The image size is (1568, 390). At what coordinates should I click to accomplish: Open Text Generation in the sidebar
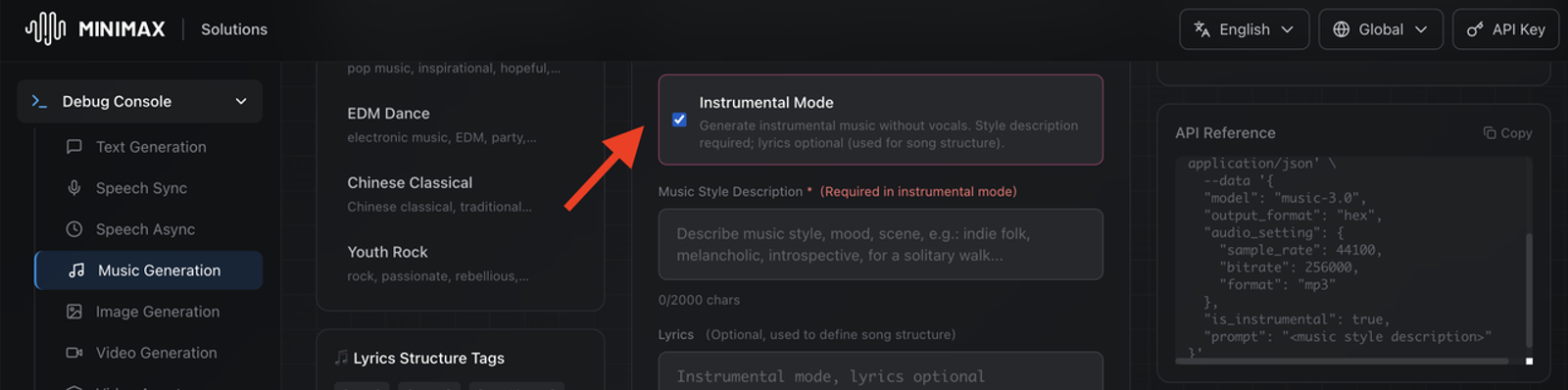point(151,147)
